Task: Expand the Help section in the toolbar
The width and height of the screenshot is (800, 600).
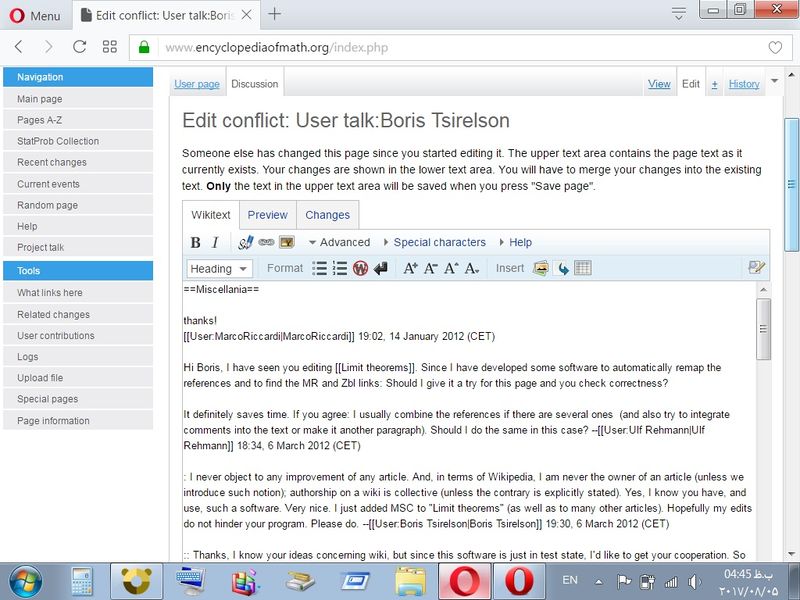Action: 514,242
